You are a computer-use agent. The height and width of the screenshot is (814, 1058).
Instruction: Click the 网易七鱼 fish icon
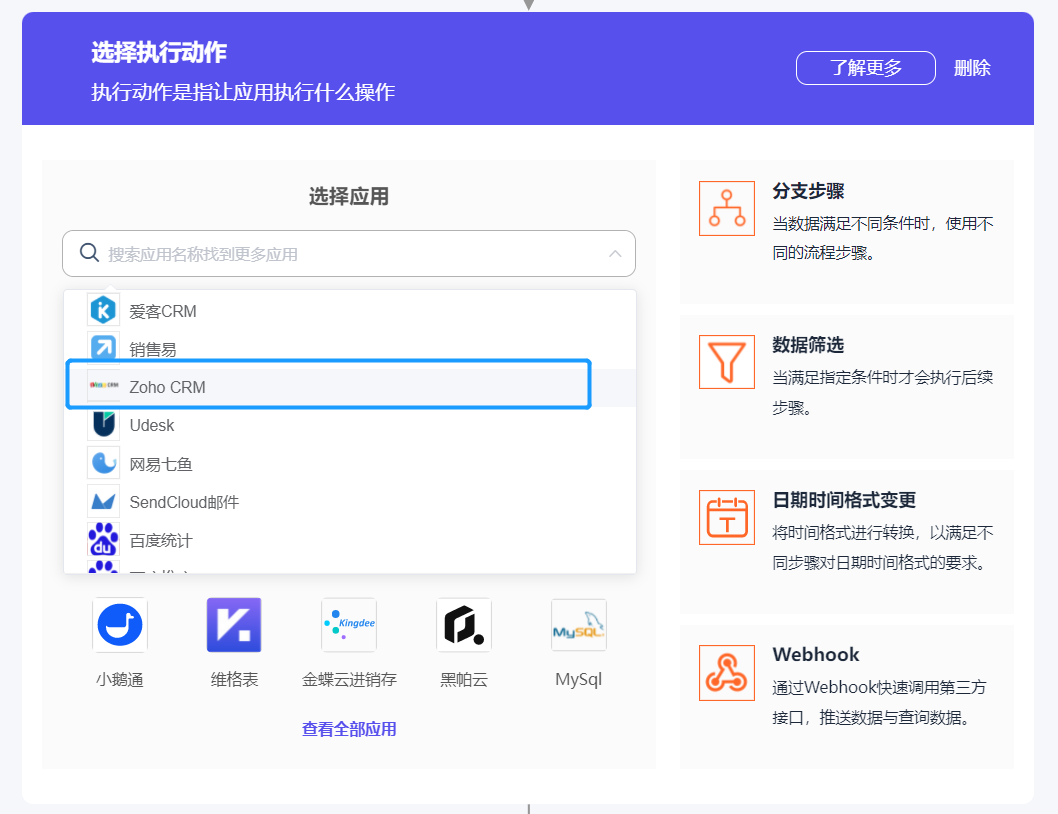(103, 462)
